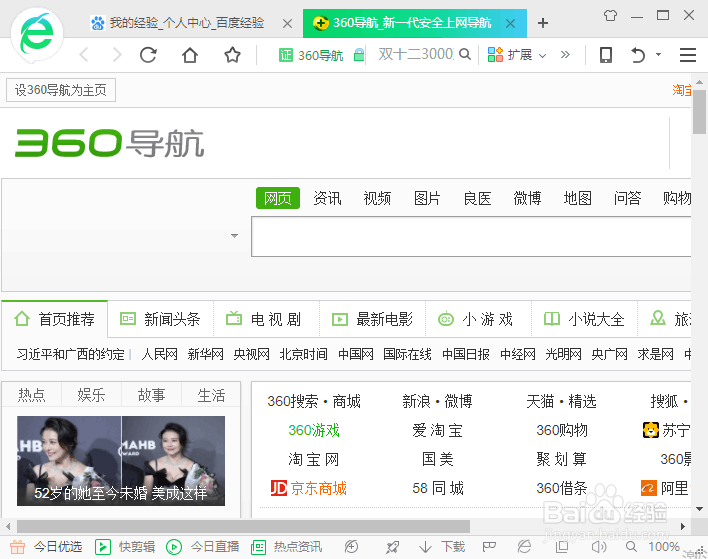Open 中国日报 link
708x559 pixels.
466,354
